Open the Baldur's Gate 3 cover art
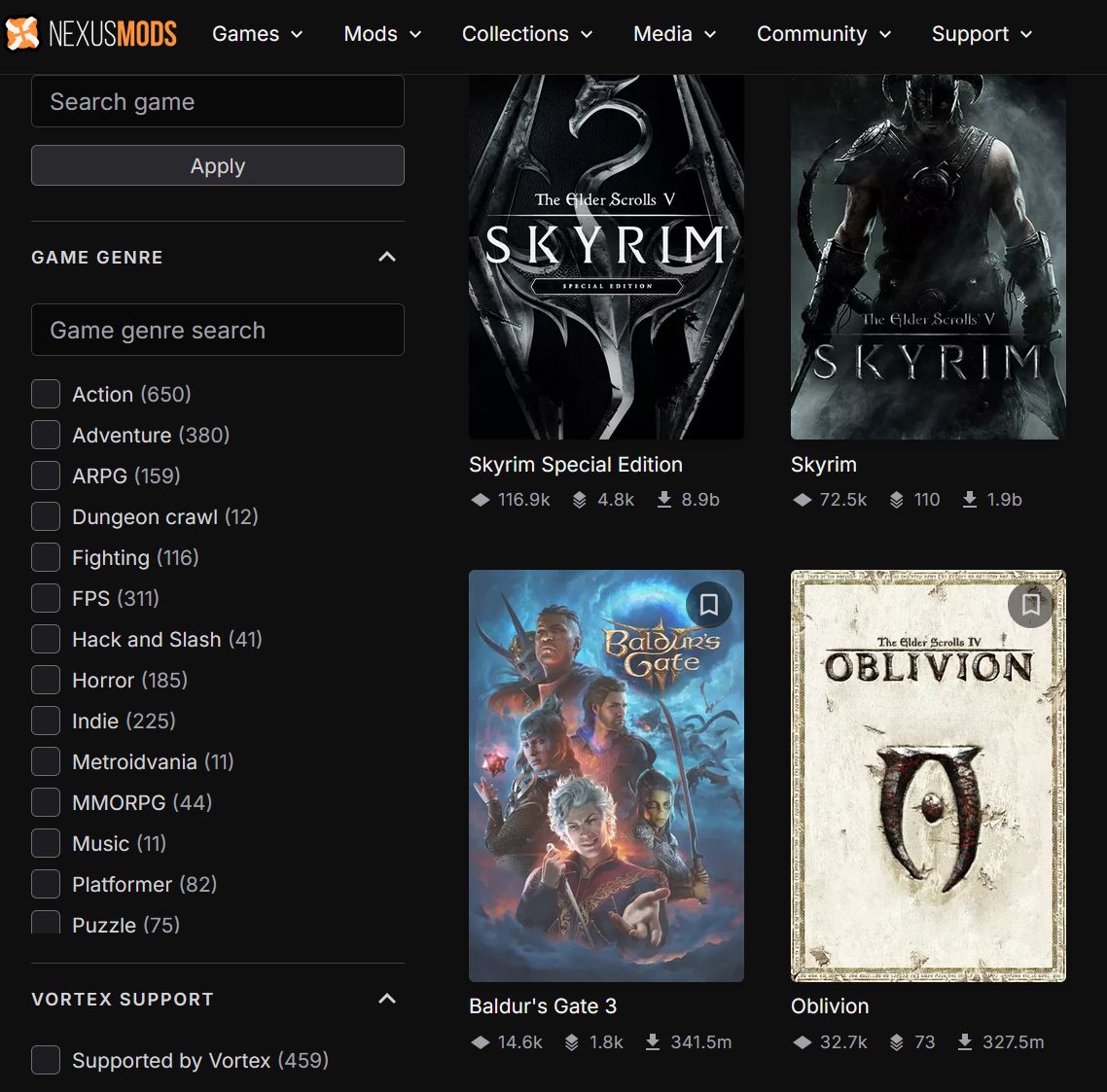Image resolution: width=1107 pixels, height=1092 pixels. tap(606, 776)
